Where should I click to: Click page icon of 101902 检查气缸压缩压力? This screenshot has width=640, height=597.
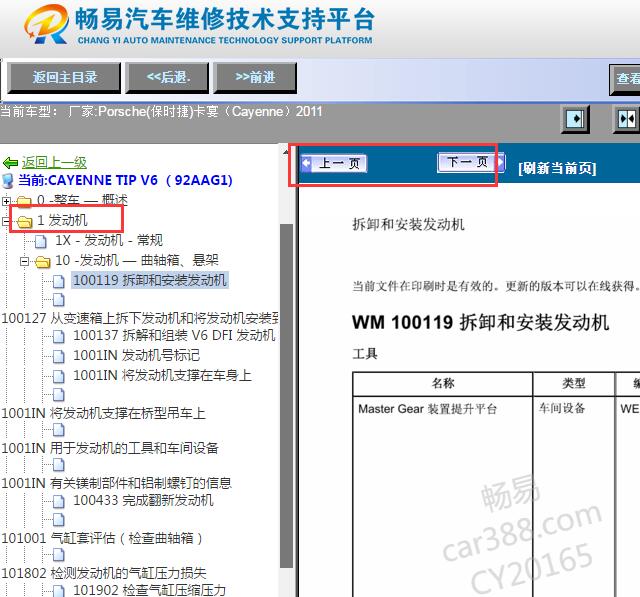click(x=59, y=591)
